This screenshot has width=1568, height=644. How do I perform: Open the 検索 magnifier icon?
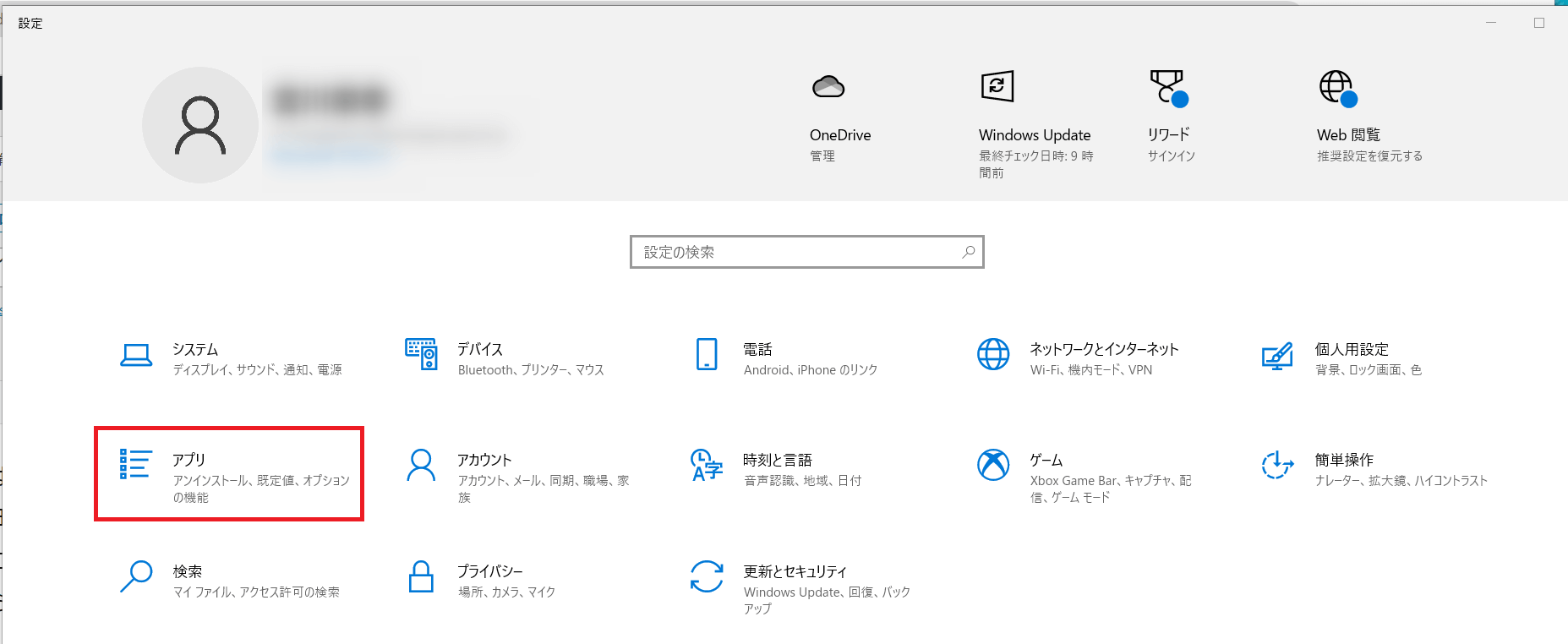136,576
